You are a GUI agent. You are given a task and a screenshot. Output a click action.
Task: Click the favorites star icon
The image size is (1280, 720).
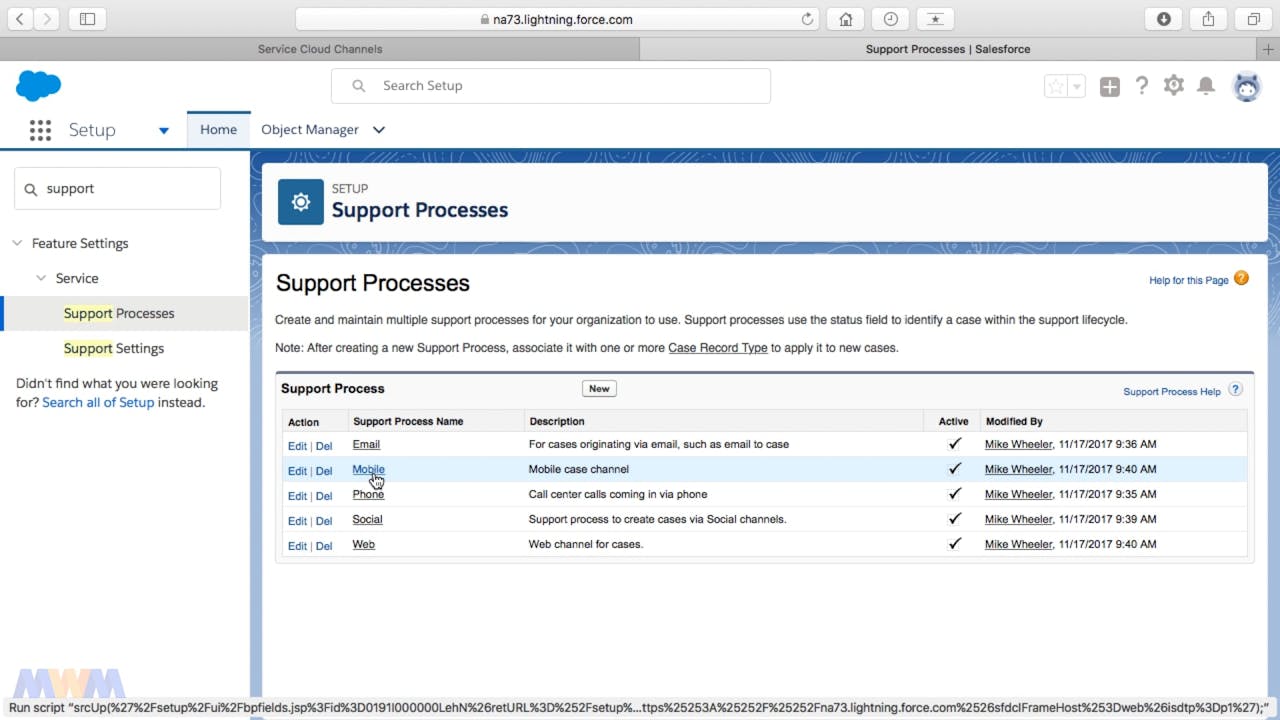[x=1055, y=87]
